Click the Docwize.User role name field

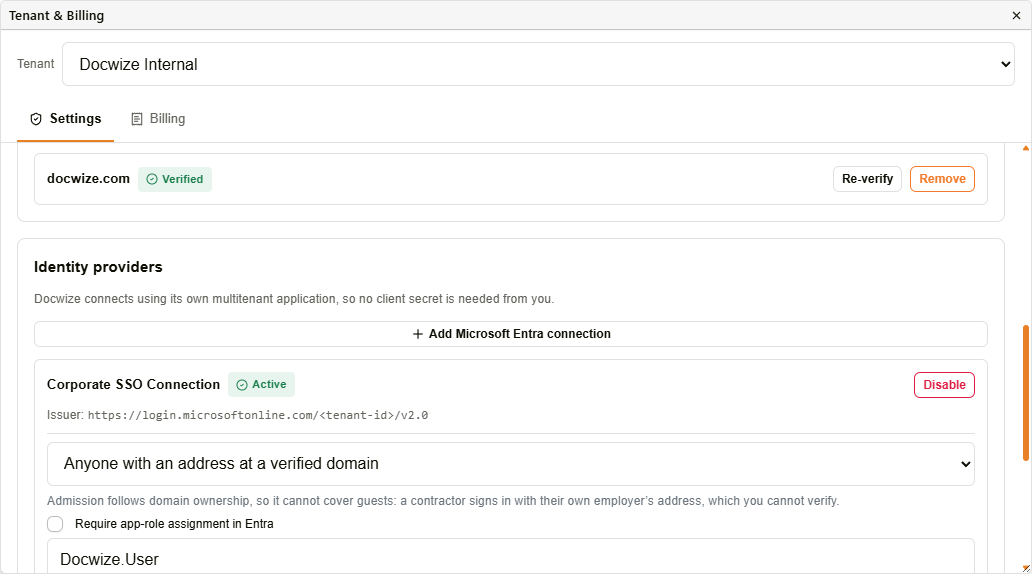[510, 558]
